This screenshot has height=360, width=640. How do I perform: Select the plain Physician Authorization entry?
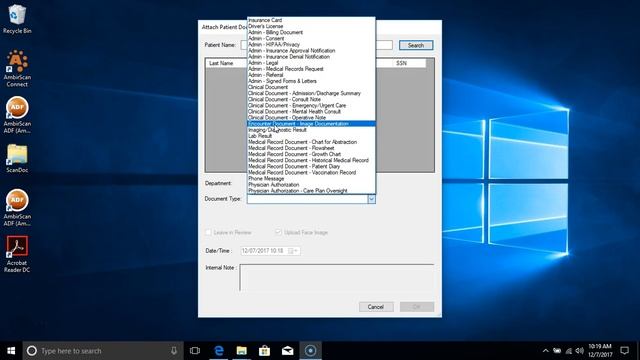(311, 185)
